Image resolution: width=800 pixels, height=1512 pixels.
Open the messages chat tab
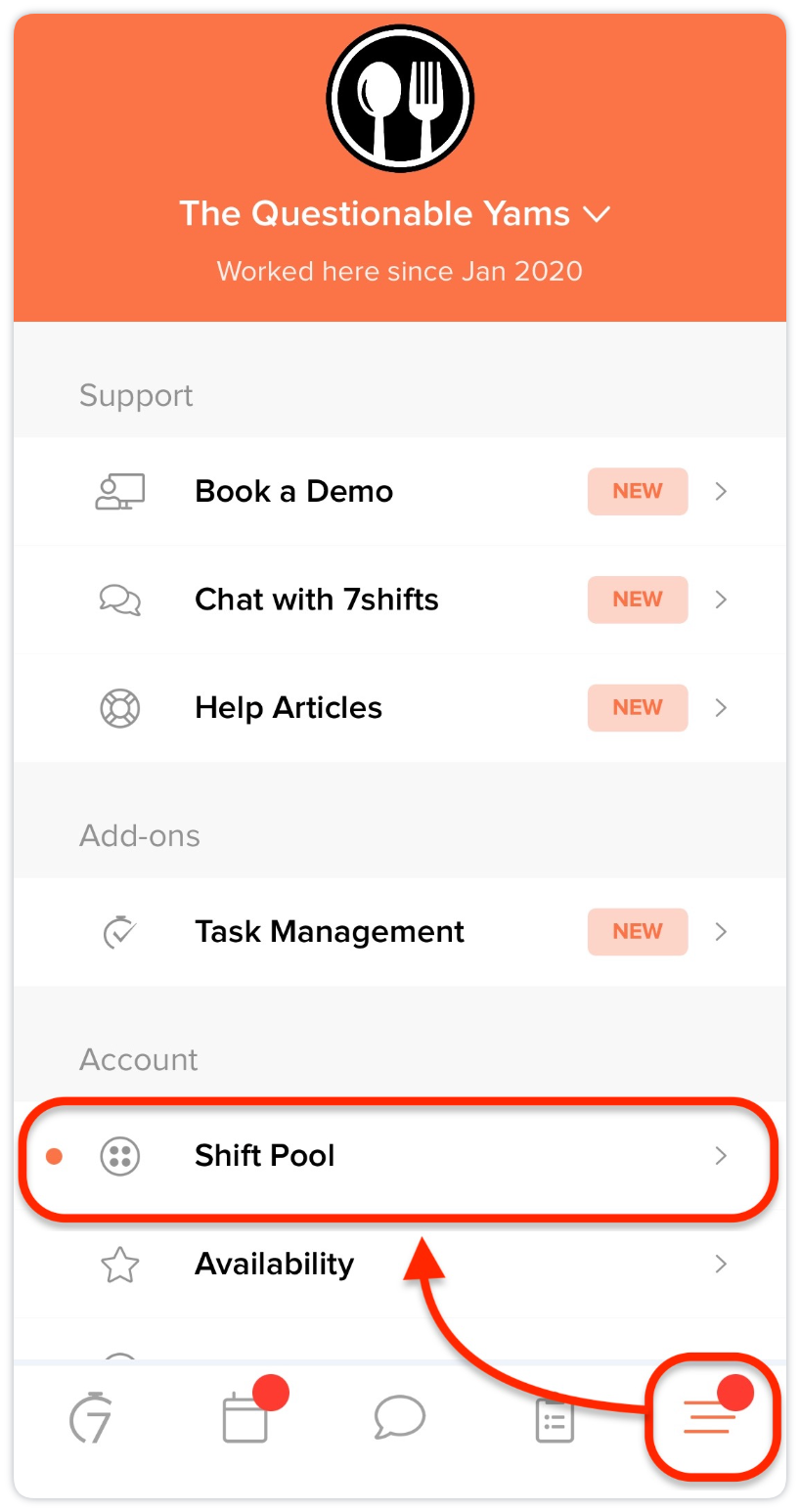coord(400,1417)
